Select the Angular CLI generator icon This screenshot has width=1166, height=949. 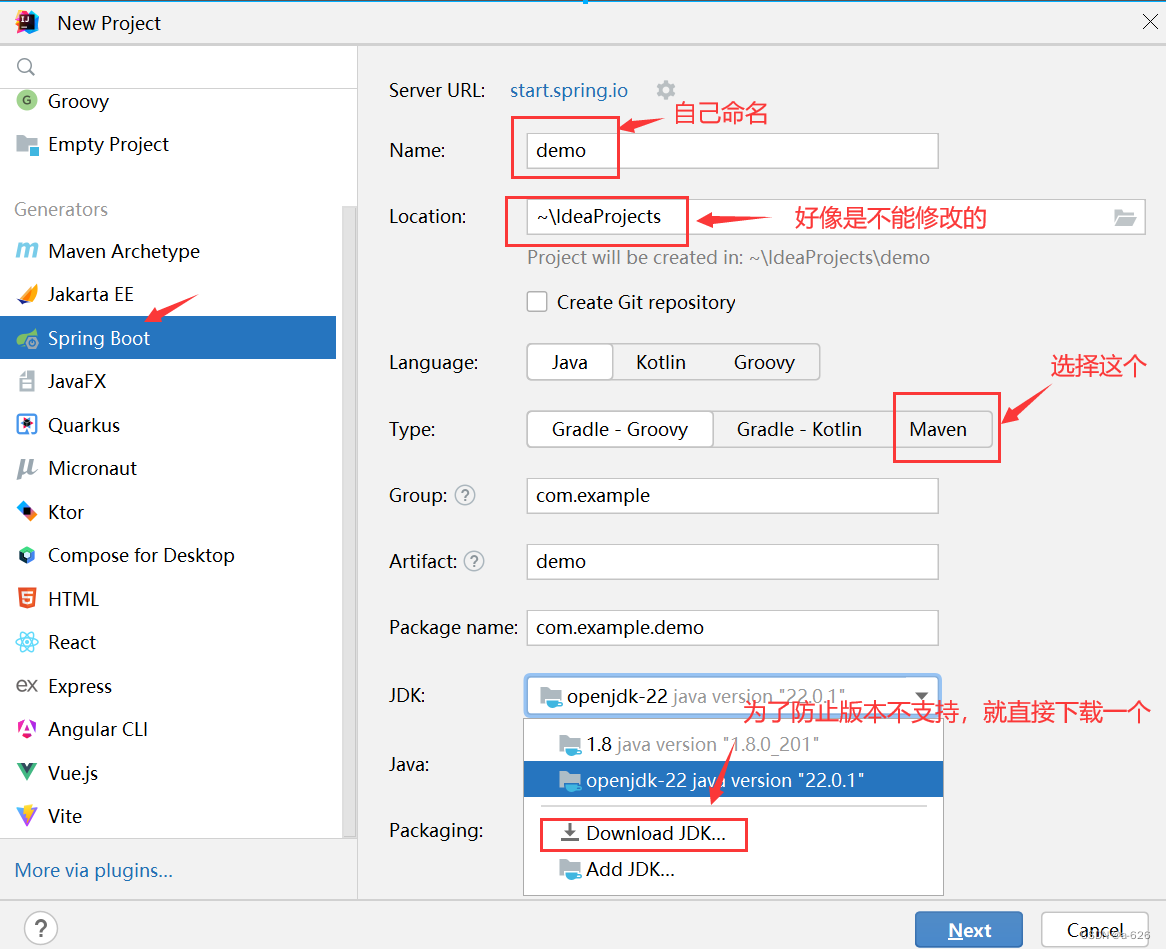click(x=28, y=728)
